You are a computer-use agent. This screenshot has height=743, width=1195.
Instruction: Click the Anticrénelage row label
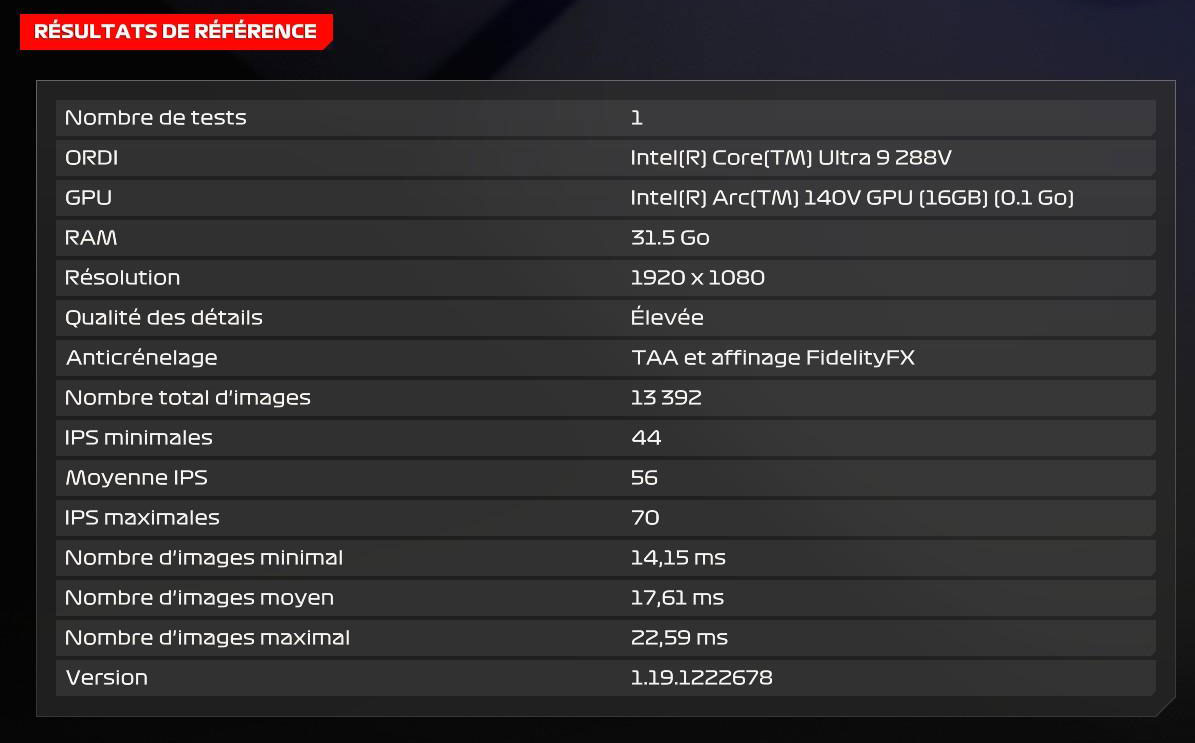click(x=141, y=358)
